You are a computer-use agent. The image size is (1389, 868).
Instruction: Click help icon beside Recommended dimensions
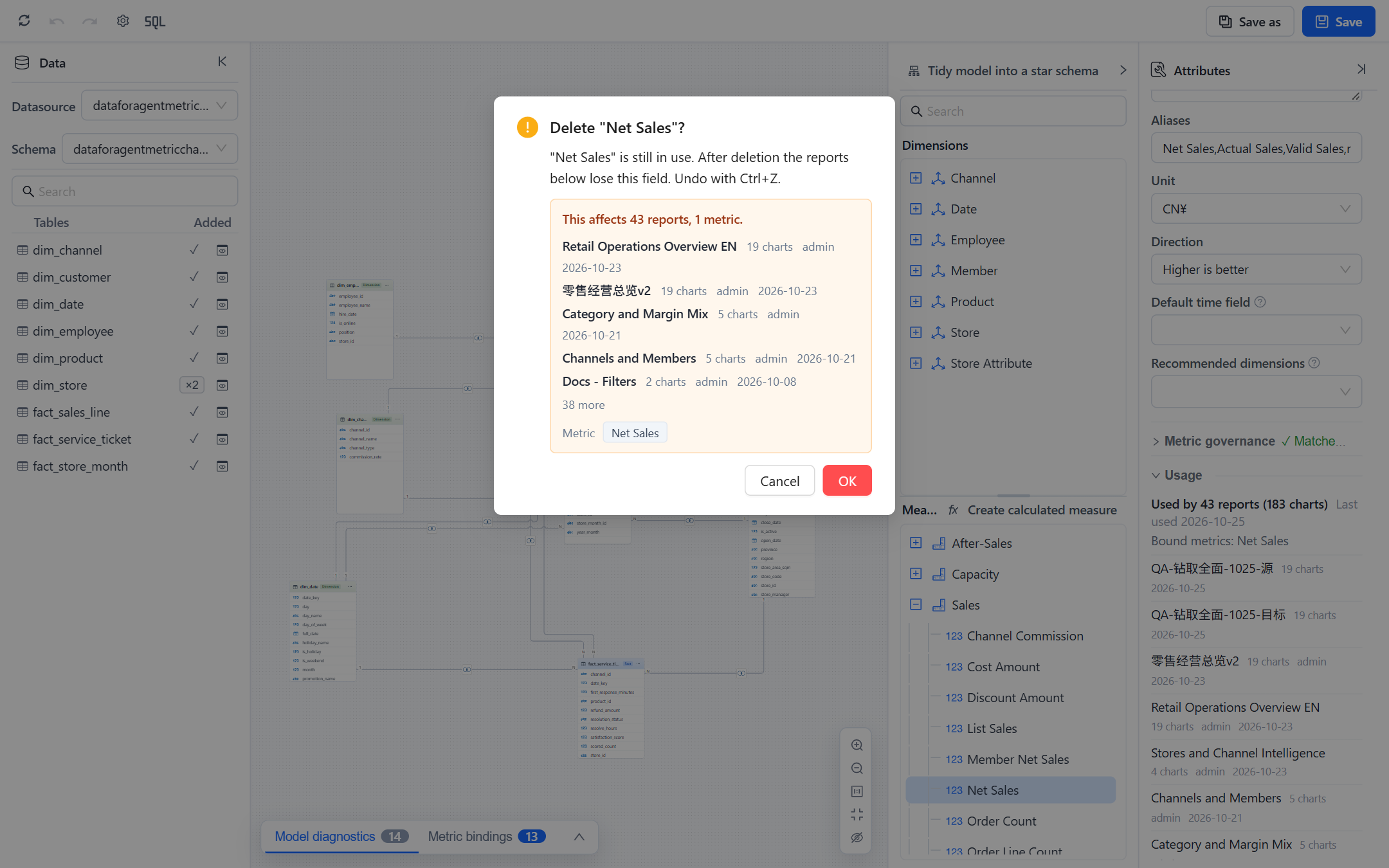tap(1314, 363)
